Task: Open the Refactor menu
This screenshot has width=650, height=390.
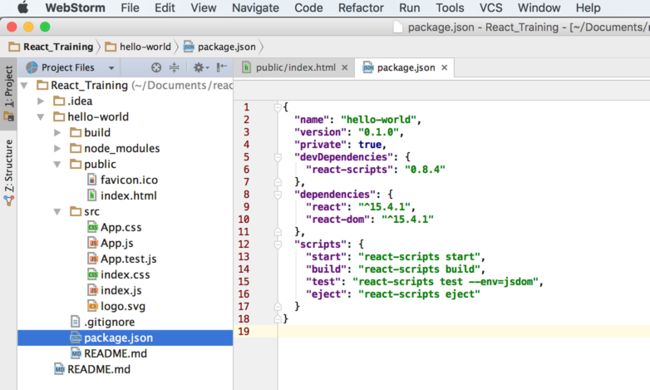Action: coord(361,7)
